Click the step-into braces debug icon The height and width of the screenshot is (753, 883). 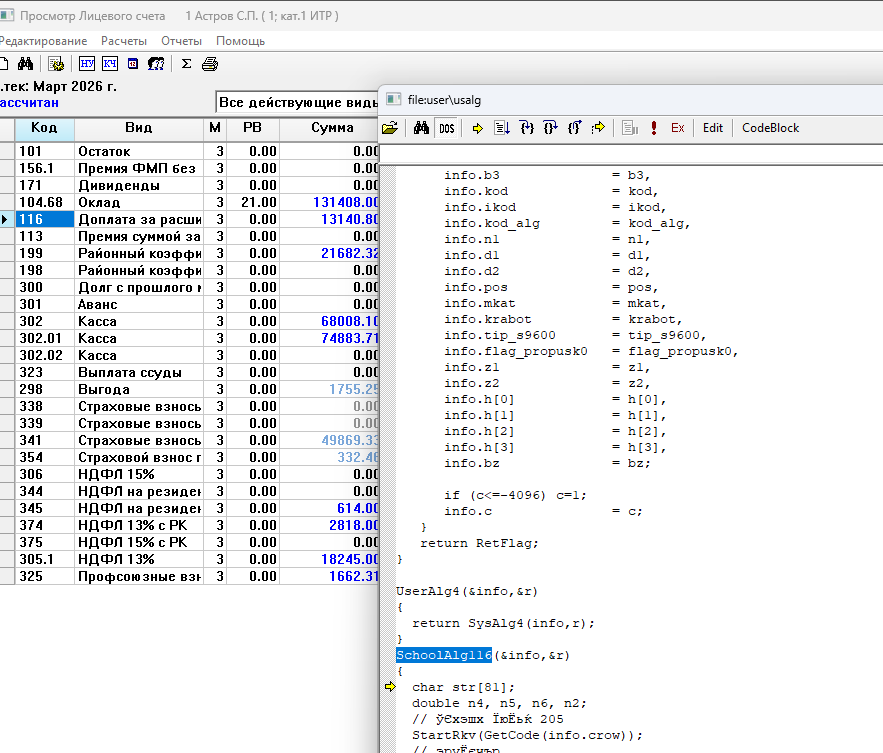(x=526, y=128)
